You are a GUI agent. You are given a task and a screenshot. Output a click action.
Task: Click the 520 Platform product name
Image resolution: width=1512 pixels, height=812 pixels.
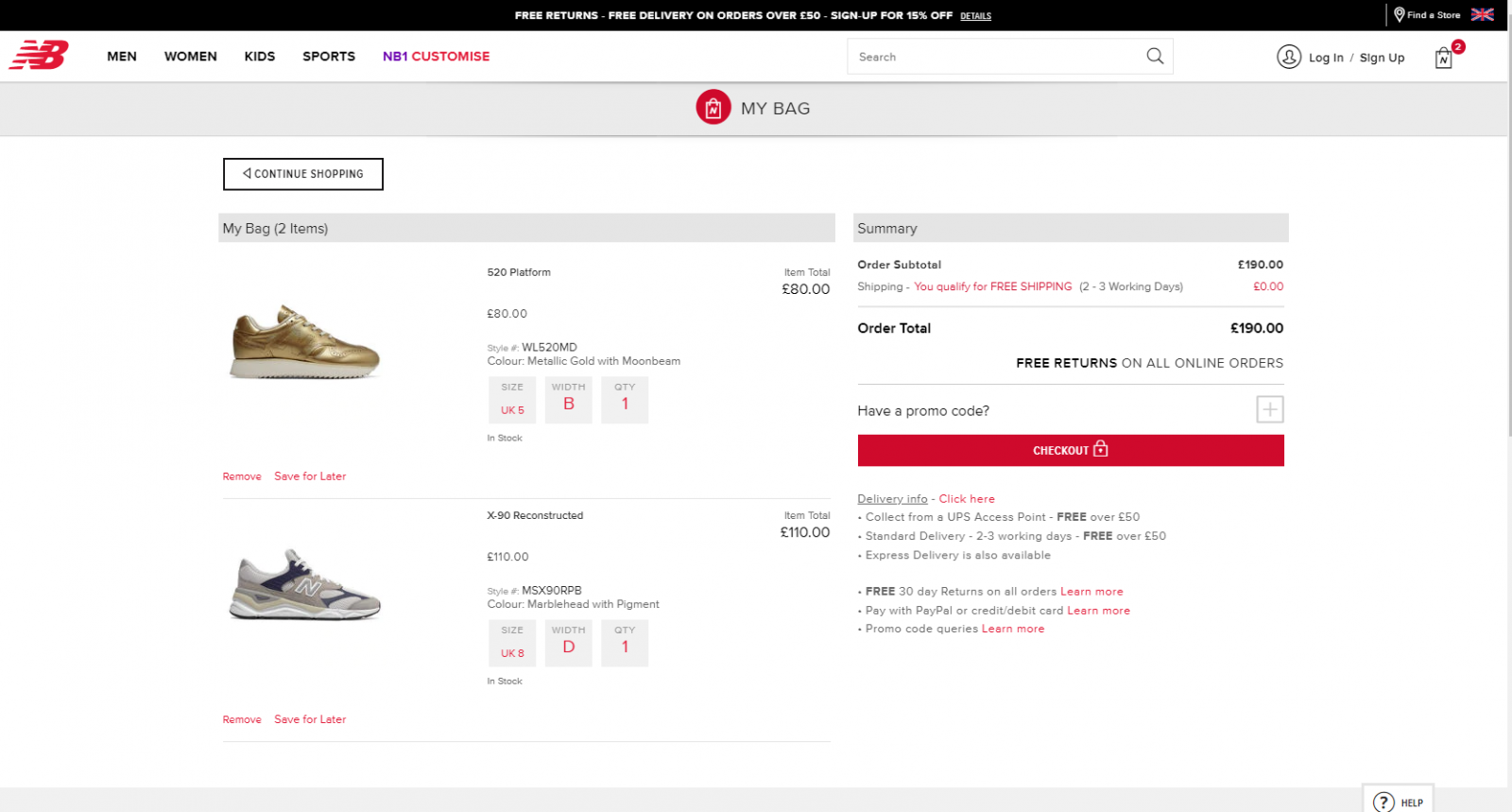tap(519, 272)
